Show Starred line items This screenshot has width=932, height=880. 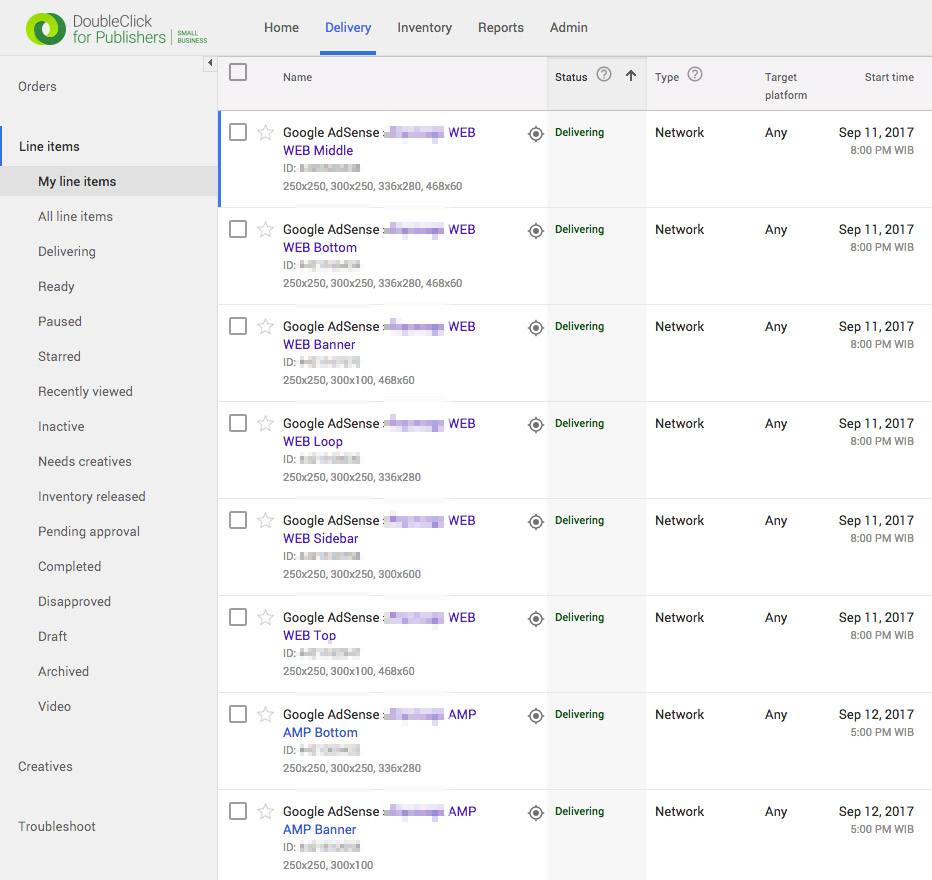(59, 357)
